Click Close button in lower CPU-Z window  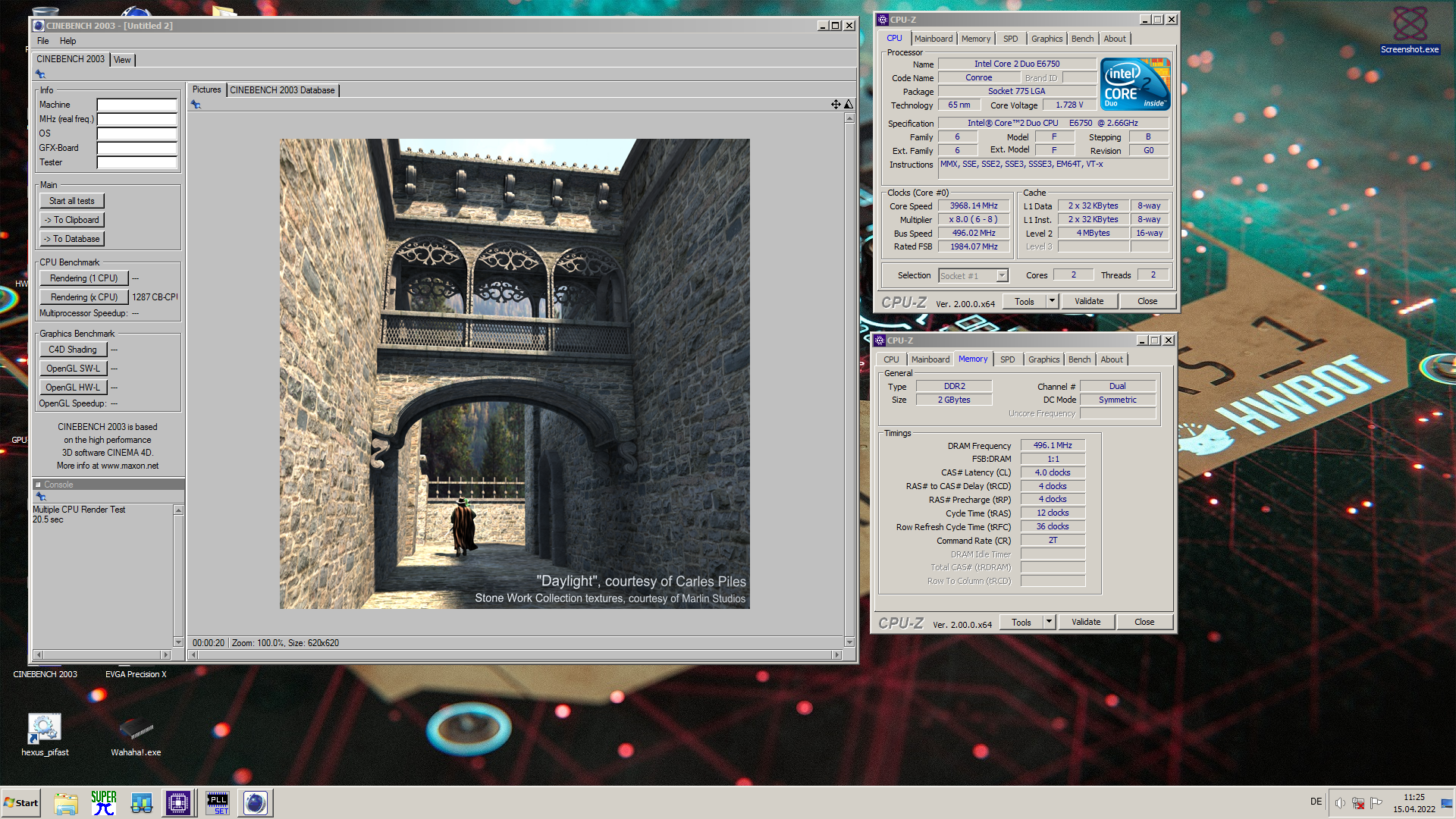[1144, 622]
